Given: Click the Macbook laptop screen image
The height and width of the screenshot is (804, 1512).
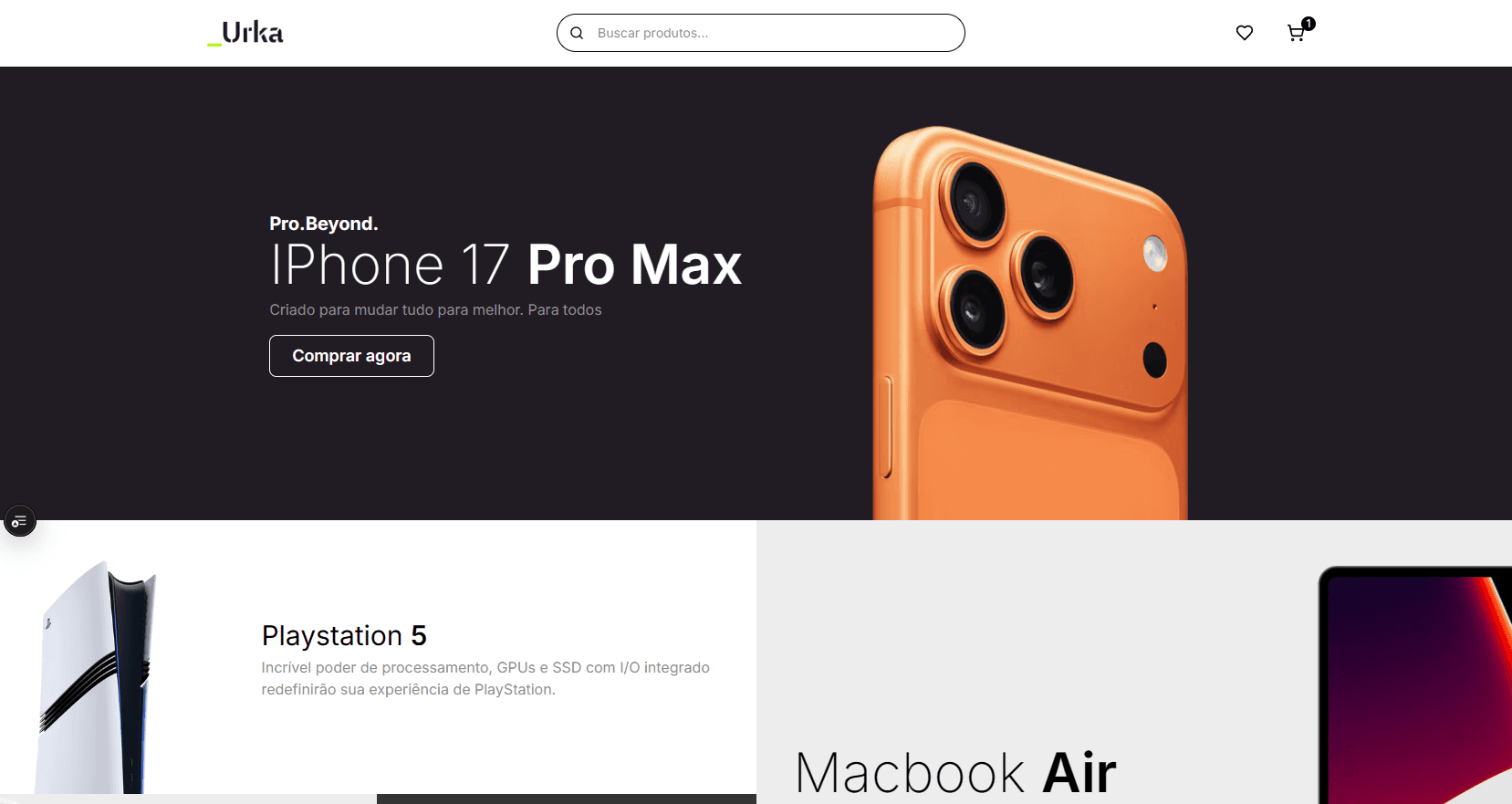Looking at the screenshot, I should 1415,685.
